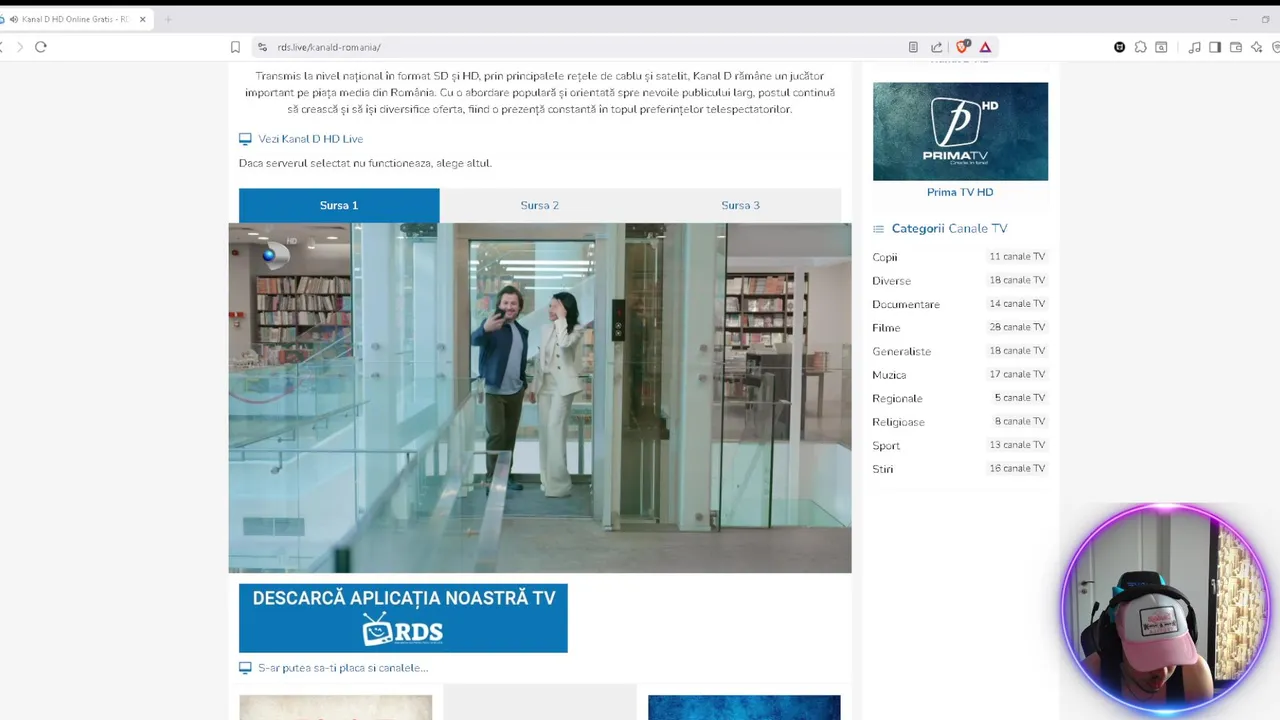Click the 16 canale TV count
The image size is (1280, 720).
[1017, 468]
